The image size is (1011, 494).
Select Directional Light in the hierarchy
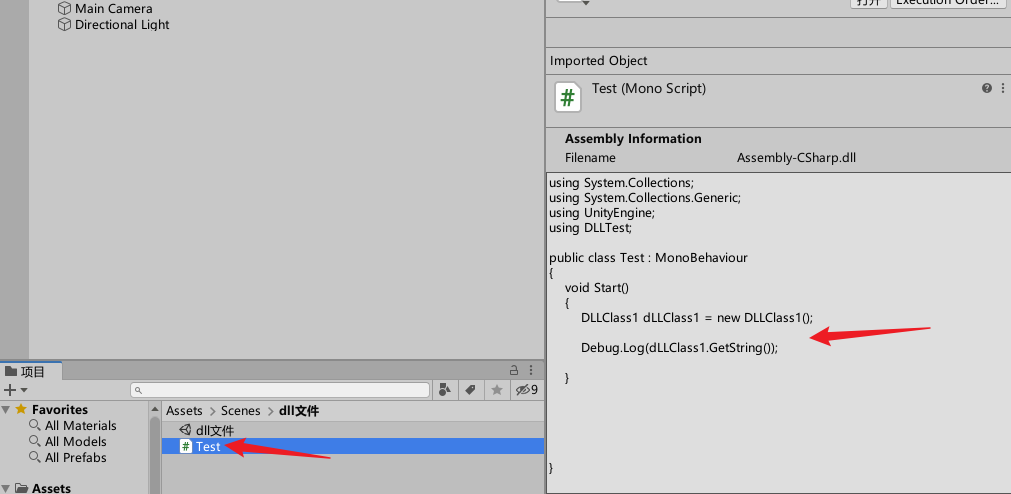point(122,25)
